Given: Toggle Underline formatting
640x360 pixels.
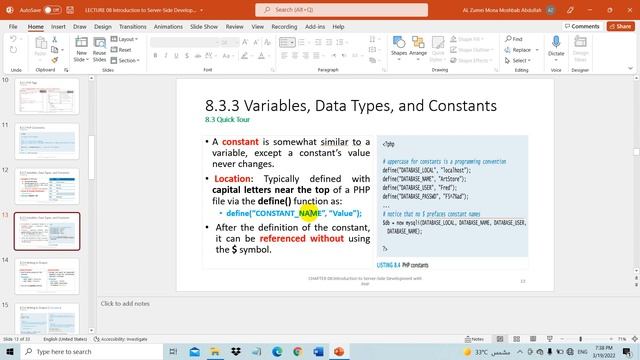Looking at the screenshot, I should pyautogui.click(x=176, y=56).
